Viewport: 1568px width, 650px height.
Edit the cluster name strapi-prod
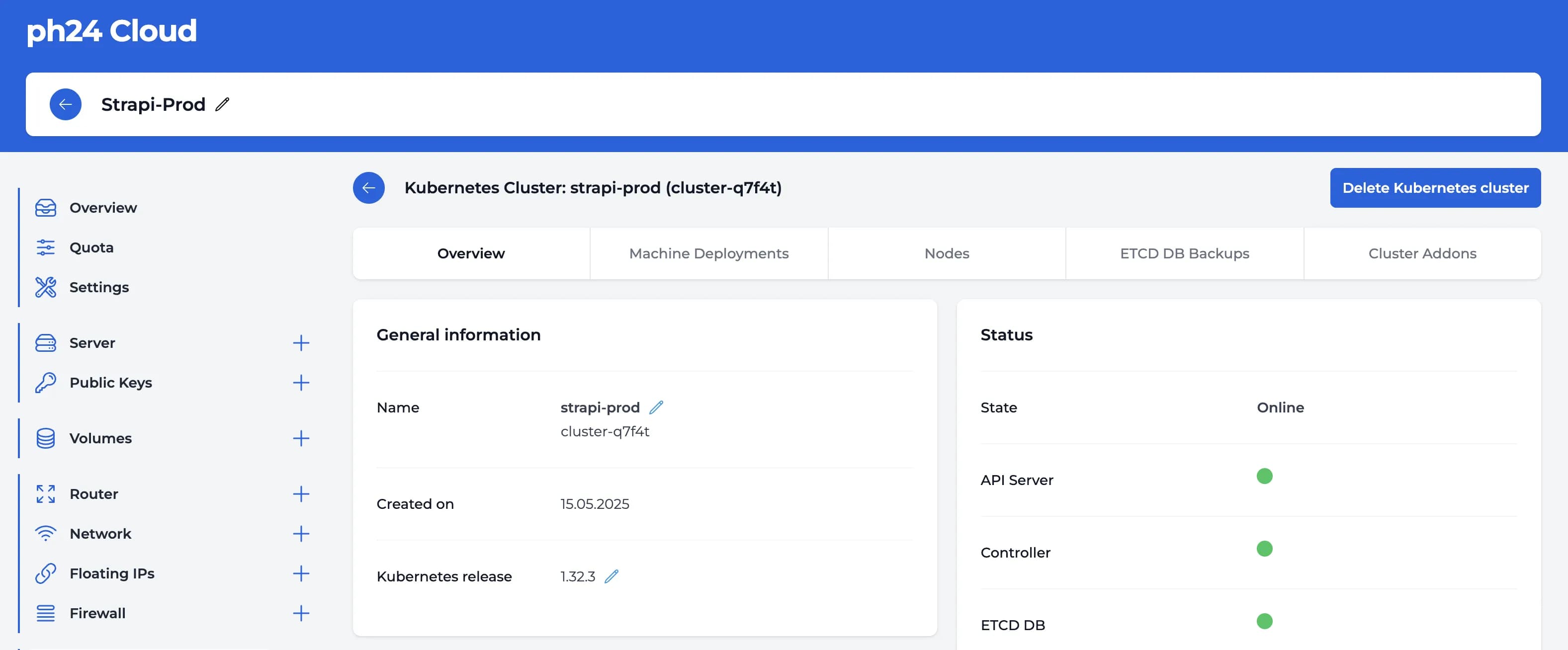(657, 407)
